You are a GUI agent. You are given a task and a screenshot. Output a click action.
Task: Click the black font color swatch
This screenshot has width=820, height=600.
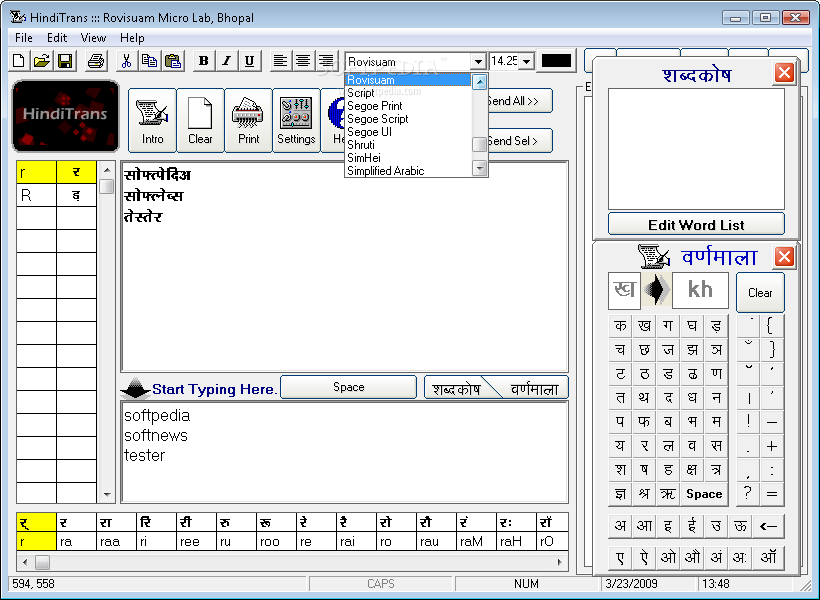coord(556,61)
